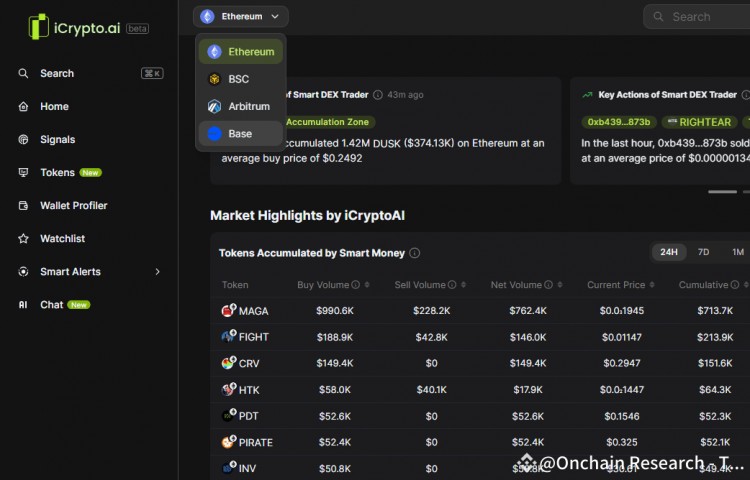Choose BSC in the network list
The height and width of the screenshot is (480, 750).
click(241, 79)
